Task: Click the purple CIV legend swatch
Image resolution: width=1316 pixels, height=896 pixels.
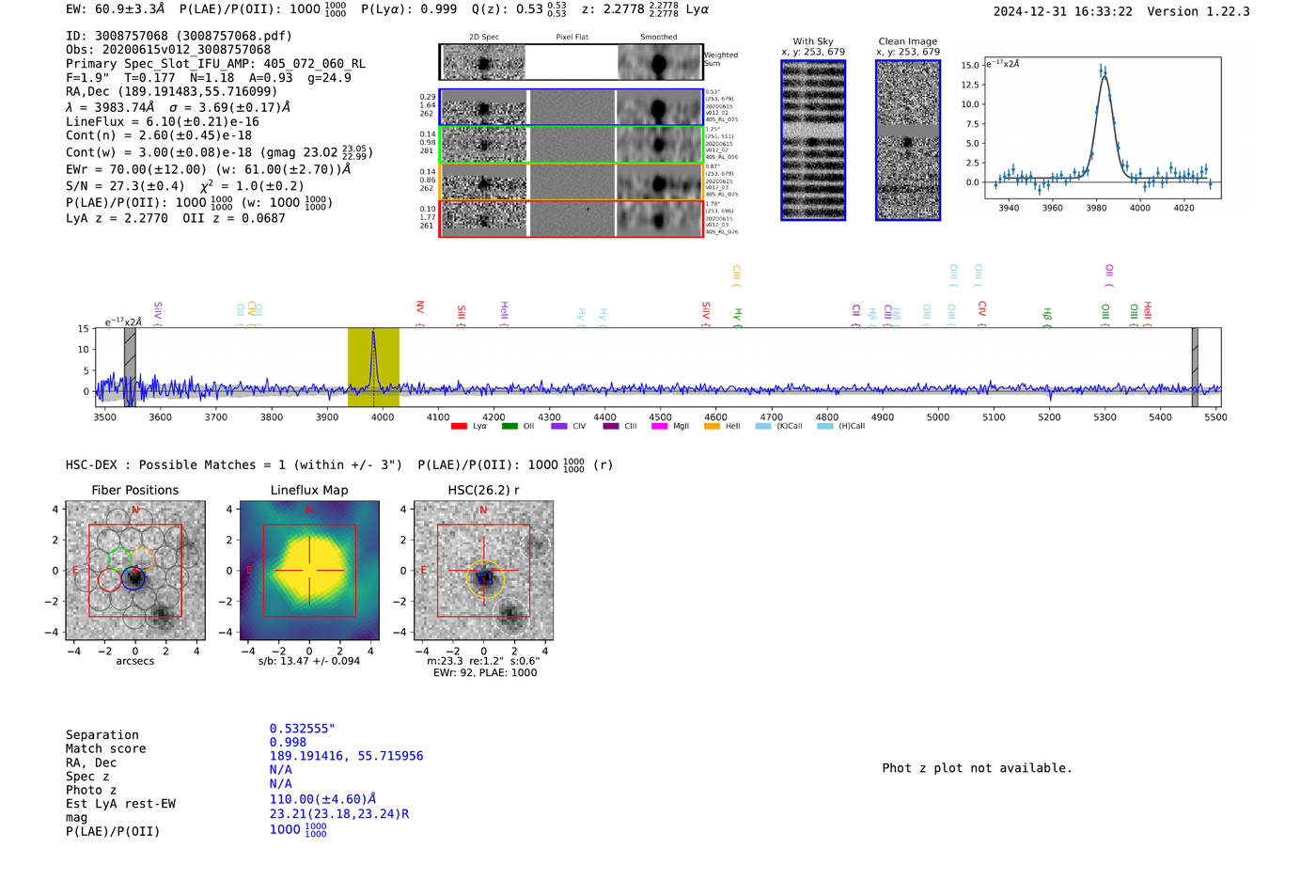Action: tap(559, 427)
